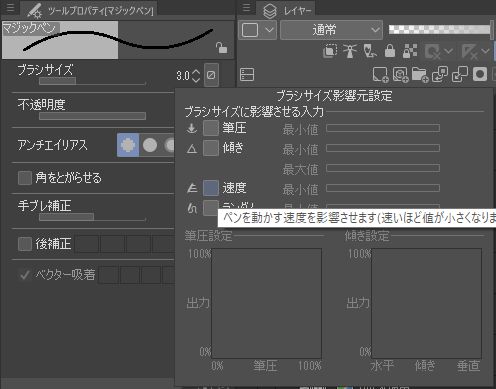Create a new vector layer
Viewport: 496px width, 389px height.
pyautogui.click(x=400, y=75)
